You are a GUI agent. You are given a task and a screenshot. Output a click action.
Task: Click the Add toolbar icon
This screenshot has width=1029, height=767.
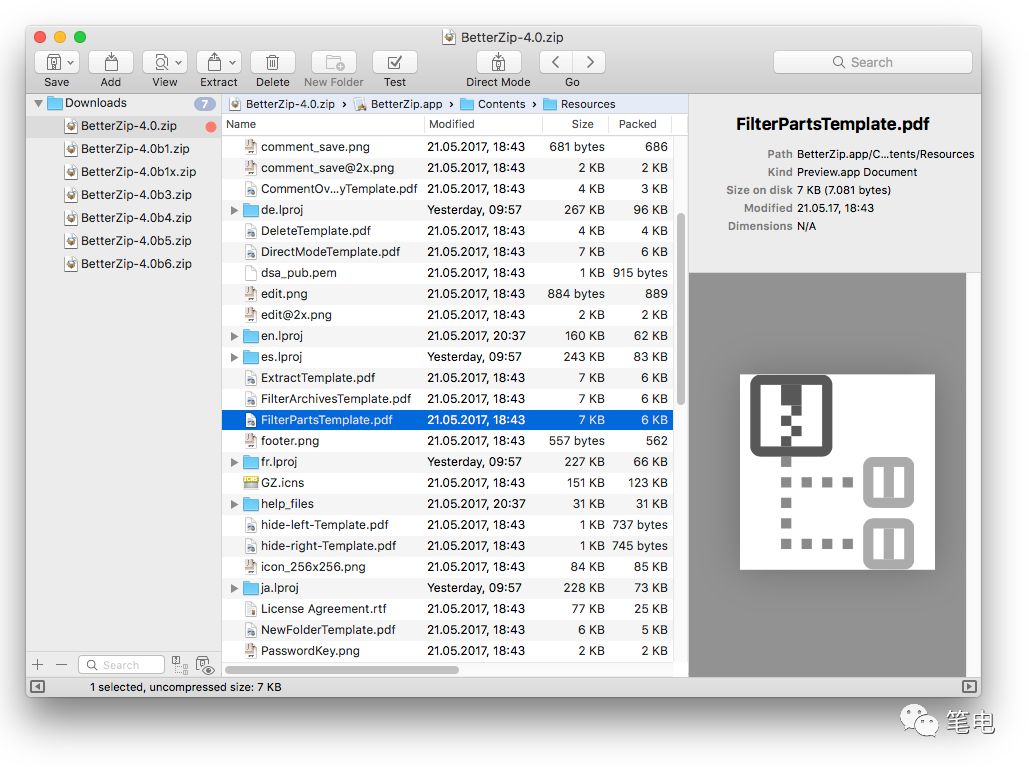click(110, 61)
